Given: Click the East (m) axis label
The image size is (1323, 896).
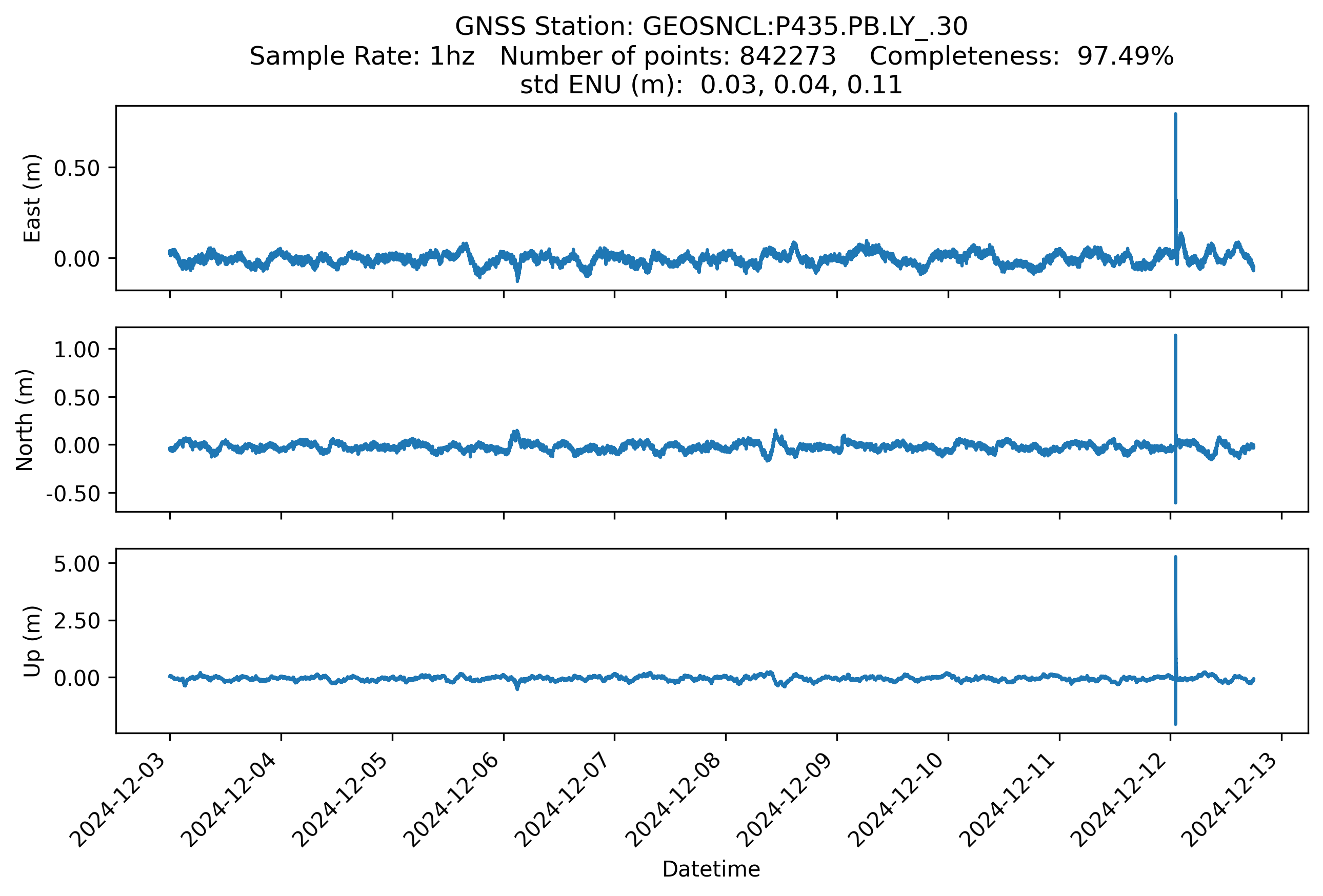Looking at the screenshot, I should [x=32, y=198].
